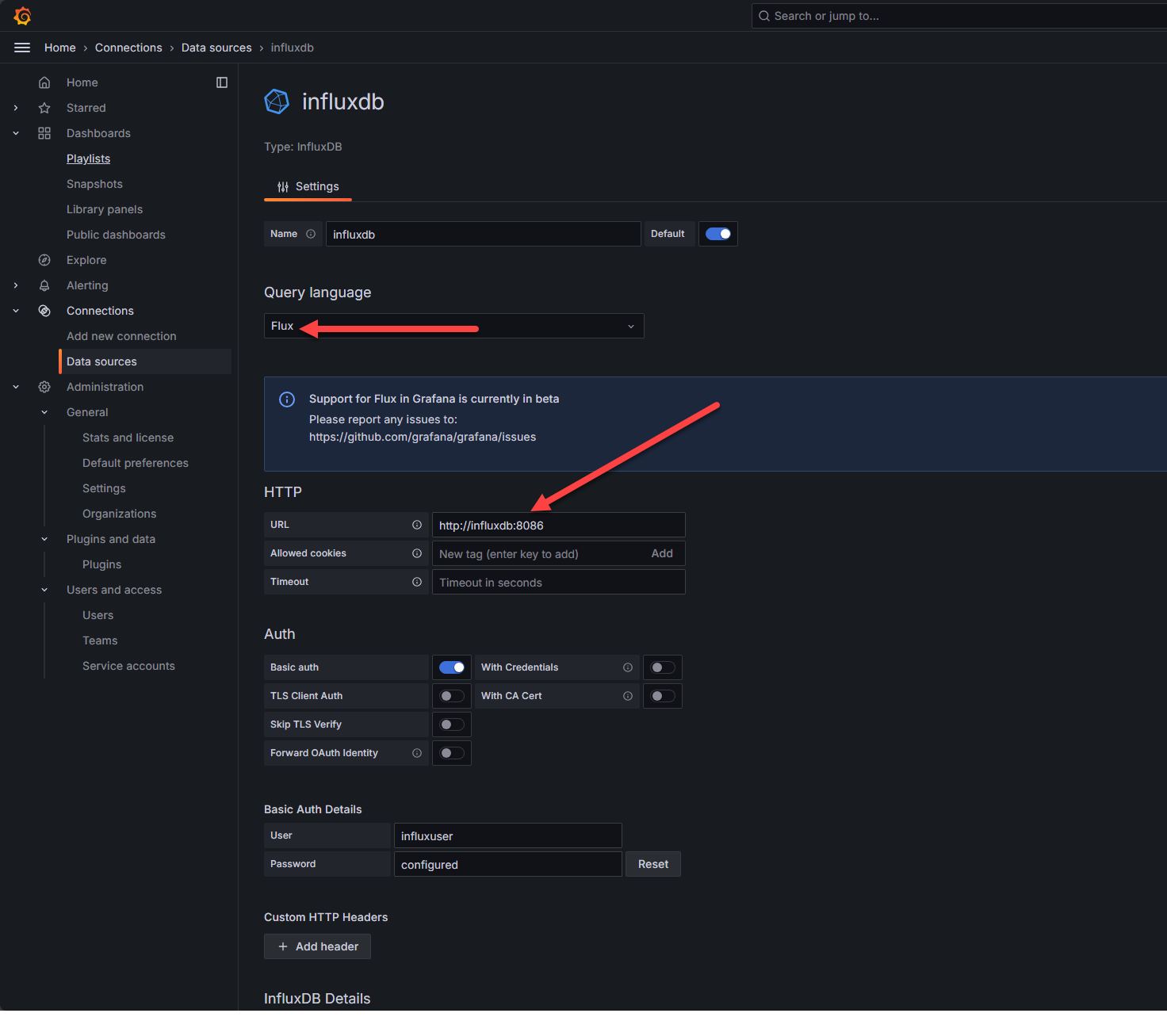
Task: Click the Alerting bell icon
Action: tap(44, 285)
